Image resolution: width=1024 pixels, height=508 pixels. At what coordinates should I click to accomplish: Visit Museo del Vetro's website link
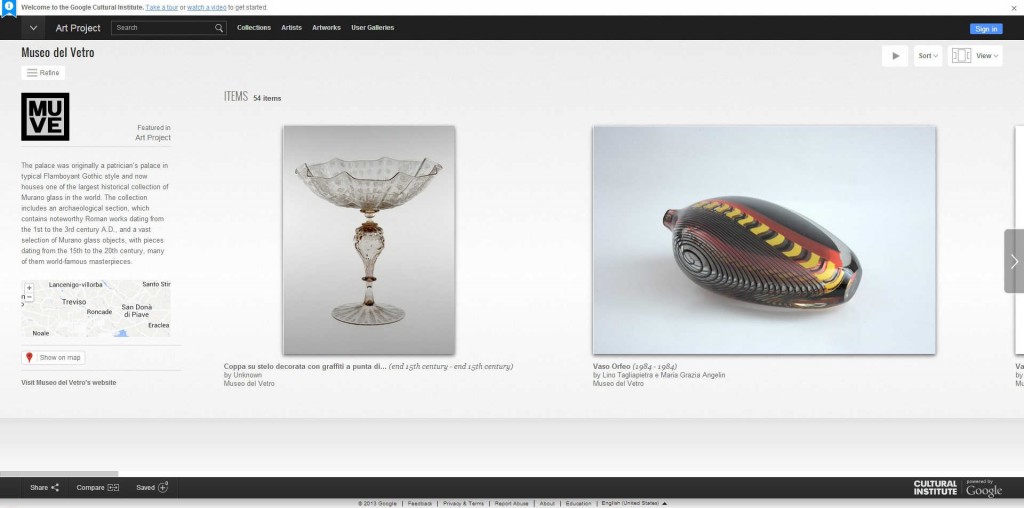pyautogui.click(x=69, y=383)
